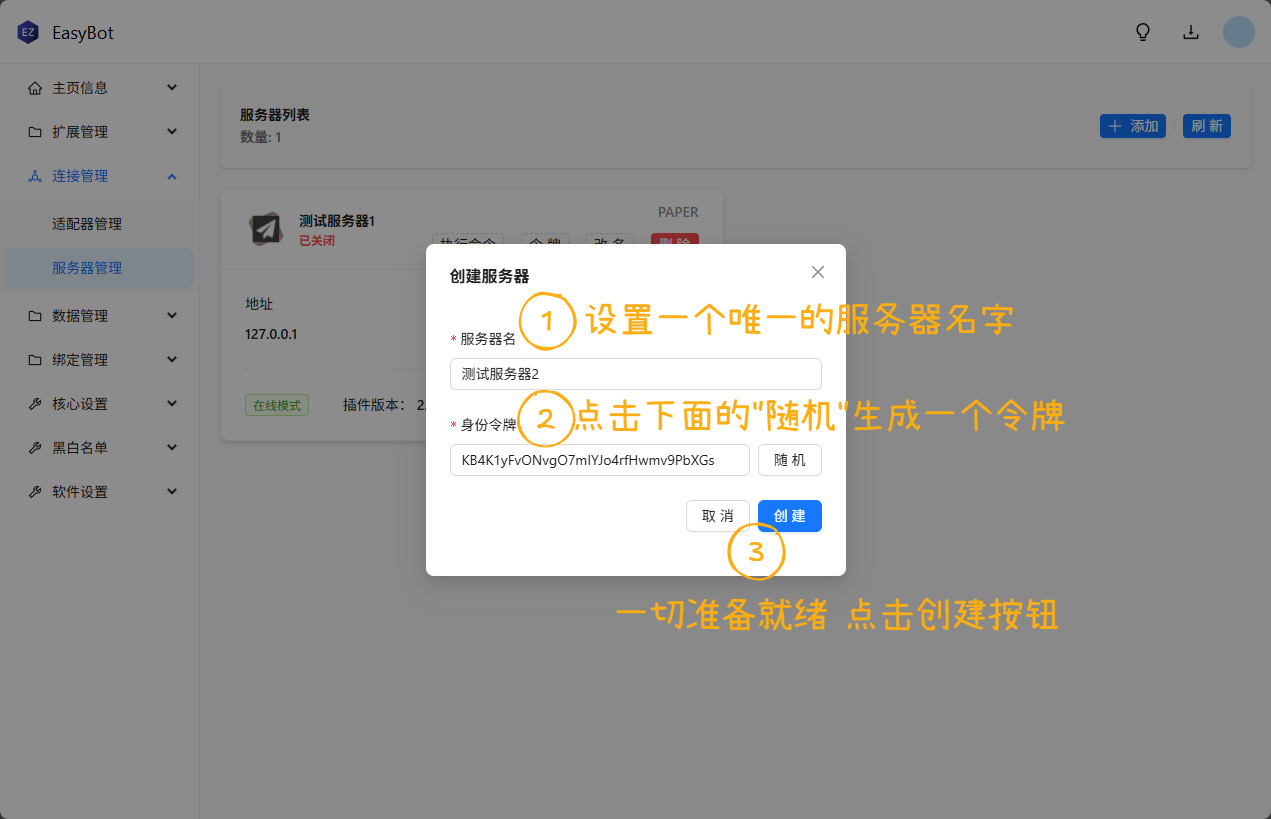Viewport: 1271px width, 819px height.
Task: Click the EasyBot logo icon
Action: 27,32
